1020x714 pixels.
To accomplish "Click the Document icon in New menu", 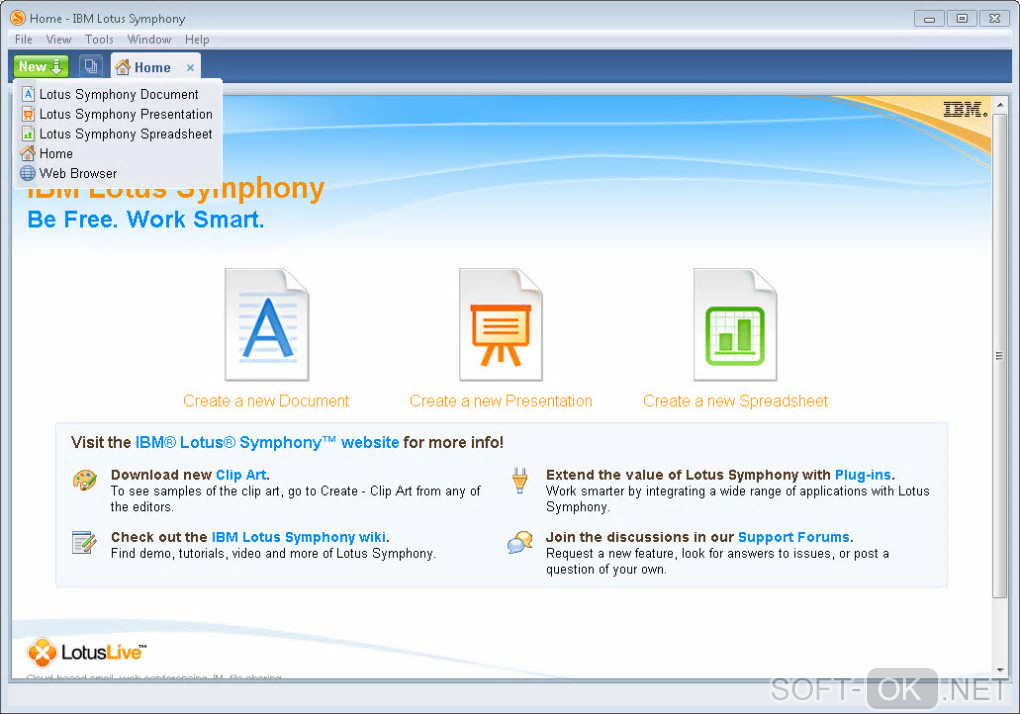I will click(28, 94).
